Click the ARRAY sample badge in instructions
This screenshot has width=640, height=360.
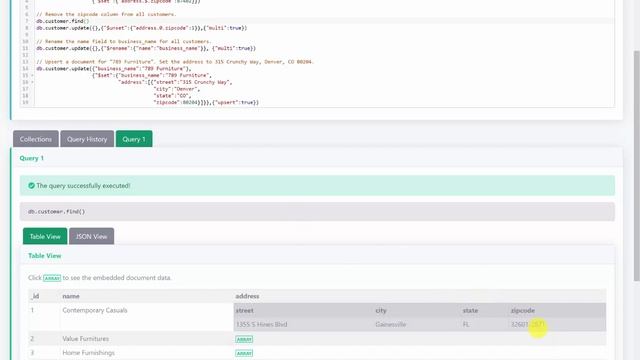click(x=52, y=278)
